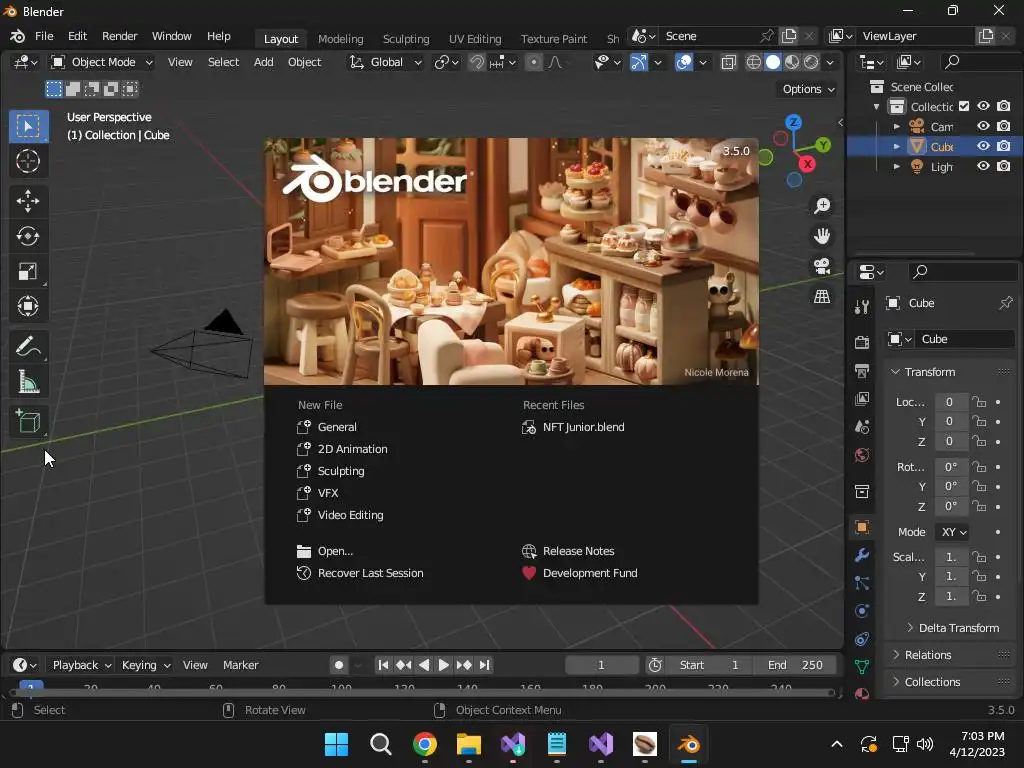
Task: Choose the Move tool
Action: point(27,200)
